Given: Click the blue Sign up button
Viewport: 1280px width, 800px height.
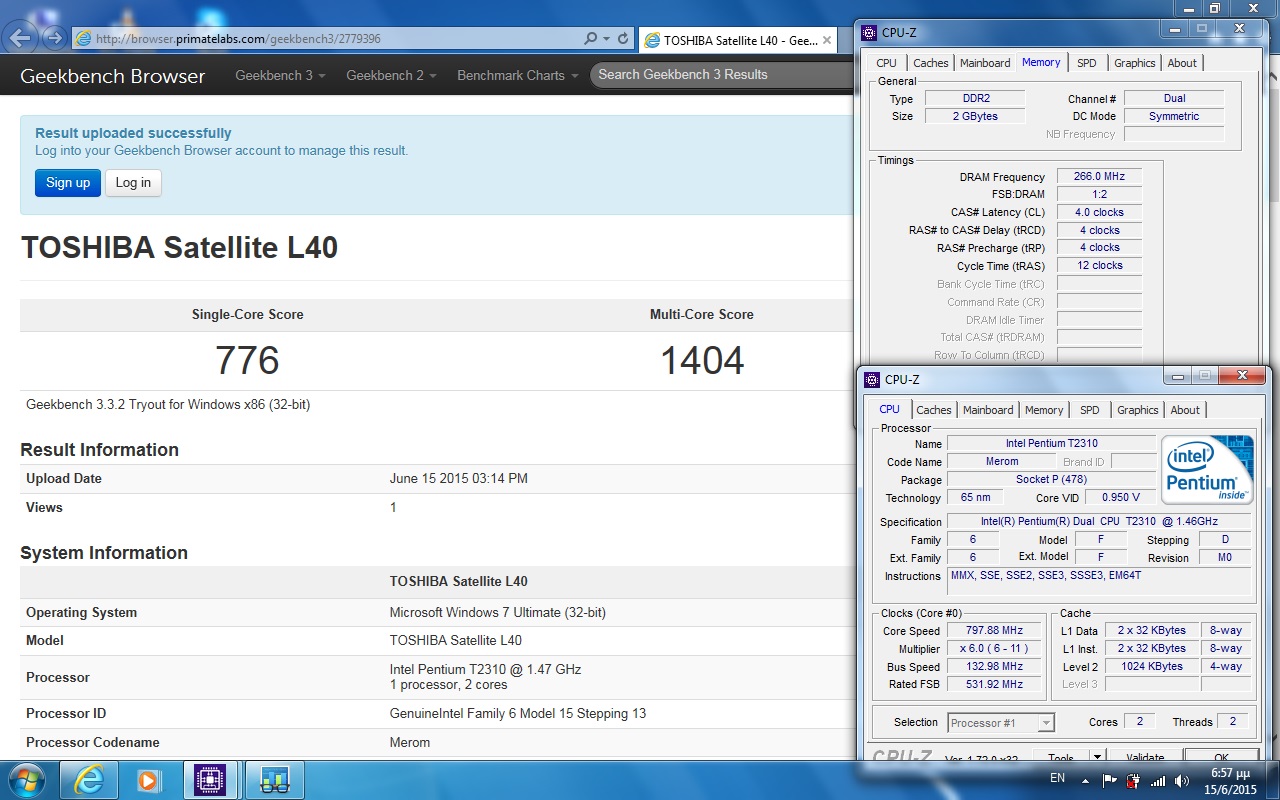Looking at the screenshot, I should point(68,182).
